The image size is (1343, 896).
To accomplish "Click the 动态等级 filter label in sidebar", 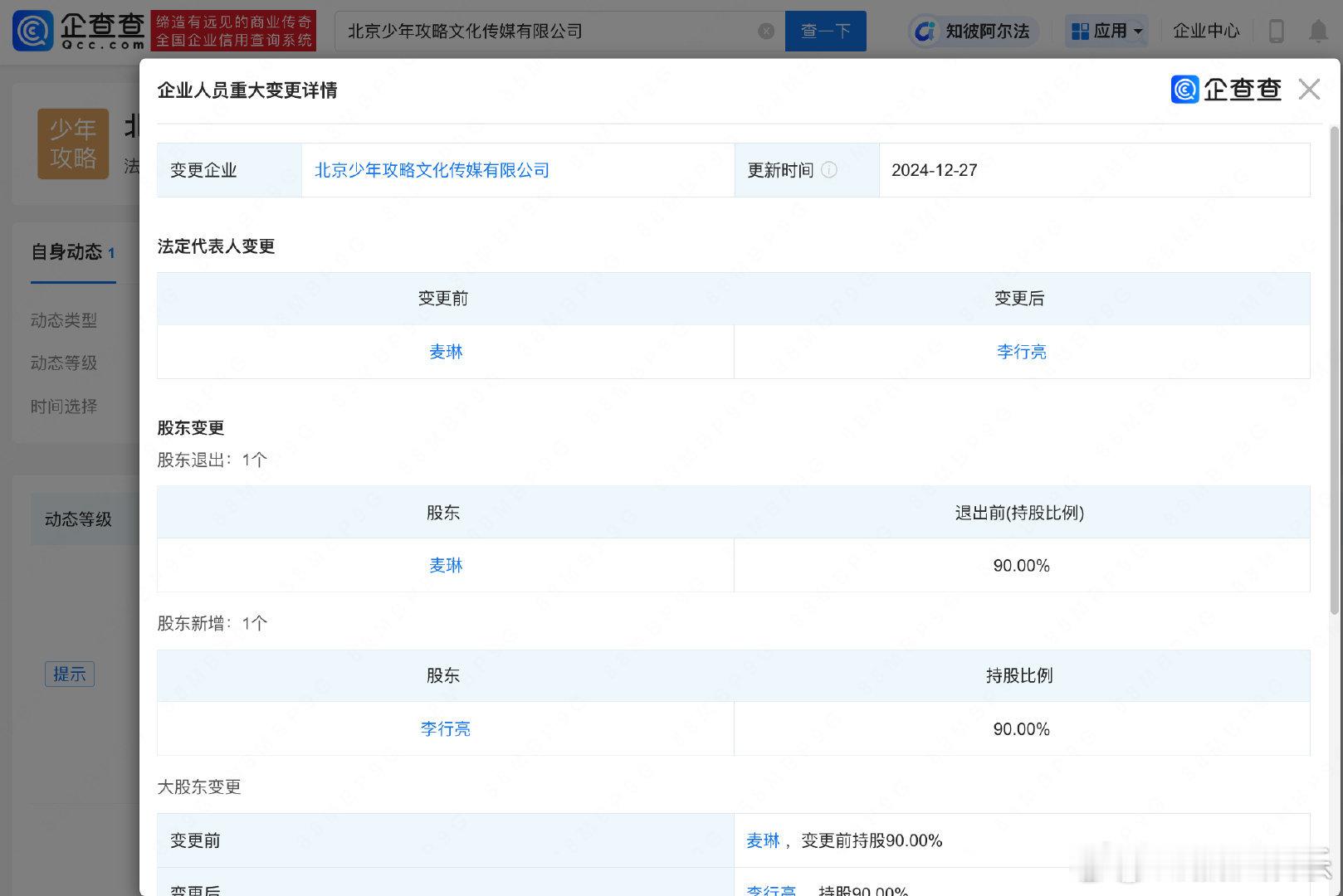I will (x=64, y=363).
